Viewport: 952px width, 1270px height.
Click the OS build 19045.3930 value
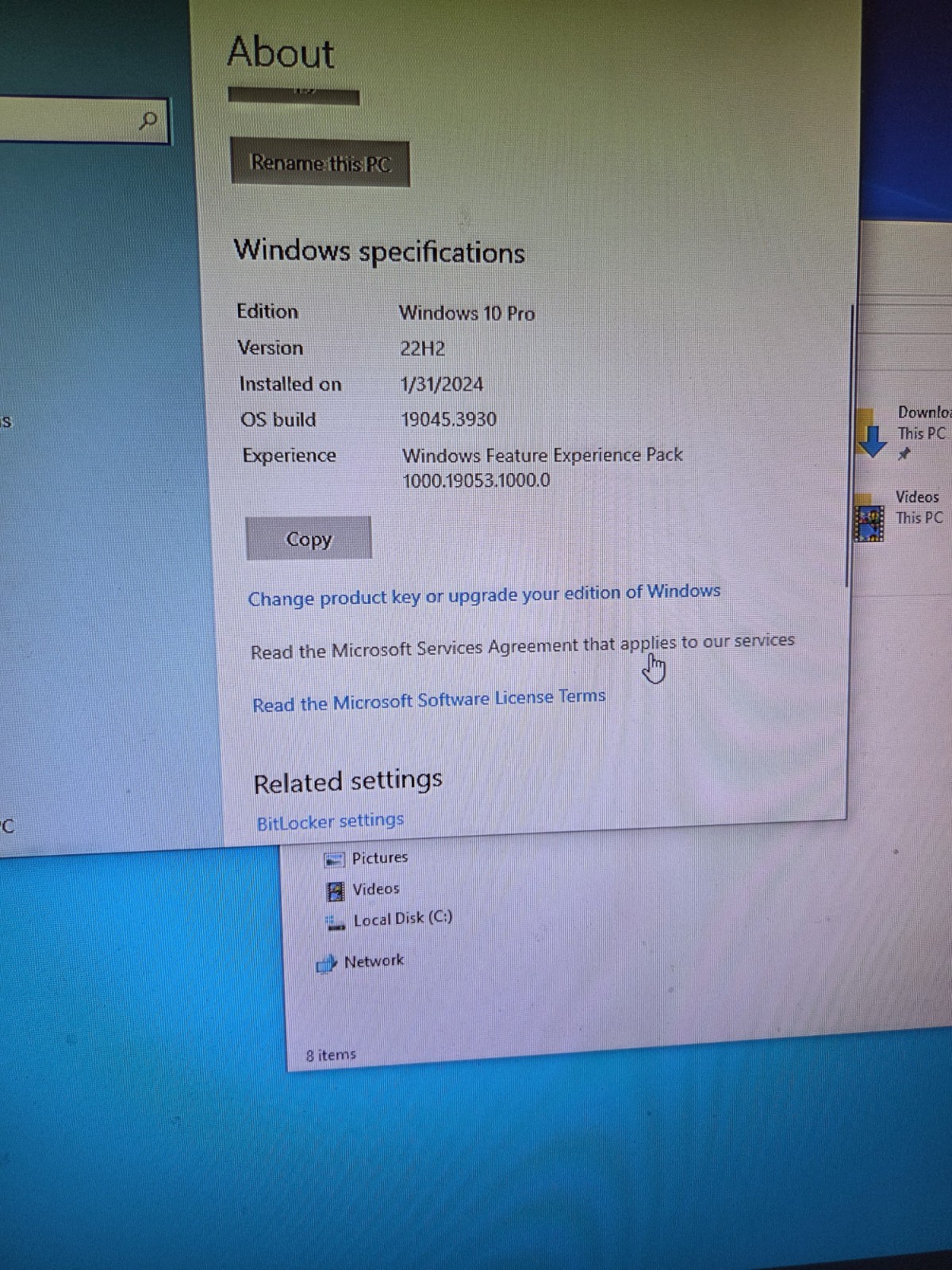tap(449, 419)
